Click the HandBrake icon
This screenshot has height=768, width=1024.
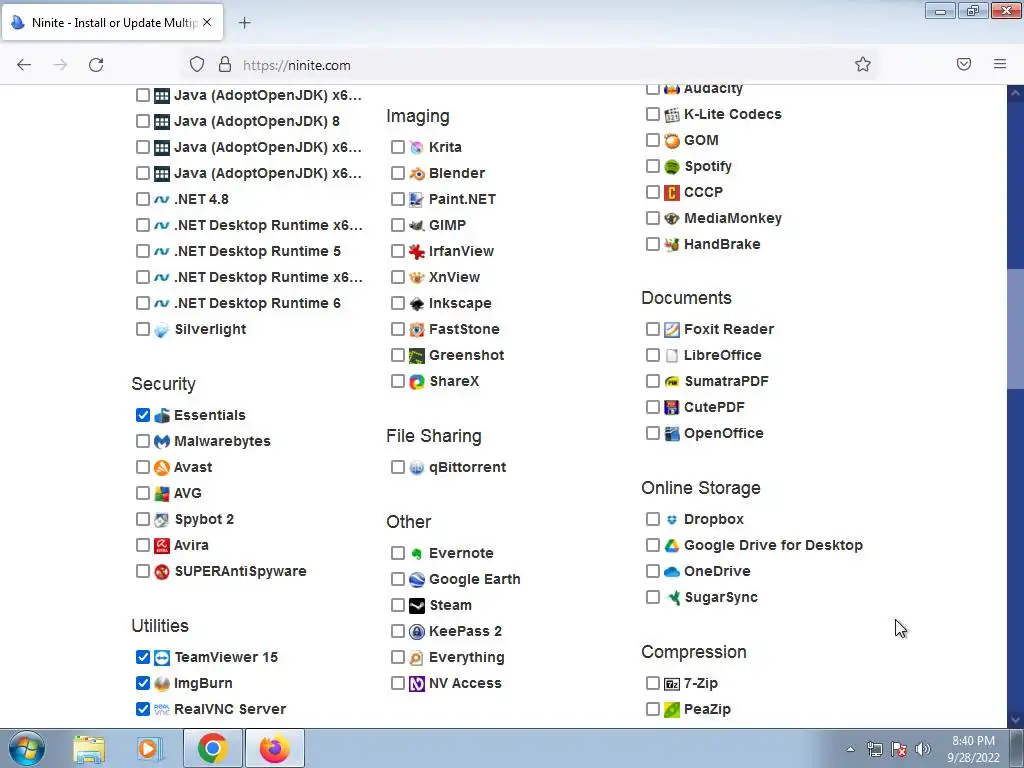672,245
